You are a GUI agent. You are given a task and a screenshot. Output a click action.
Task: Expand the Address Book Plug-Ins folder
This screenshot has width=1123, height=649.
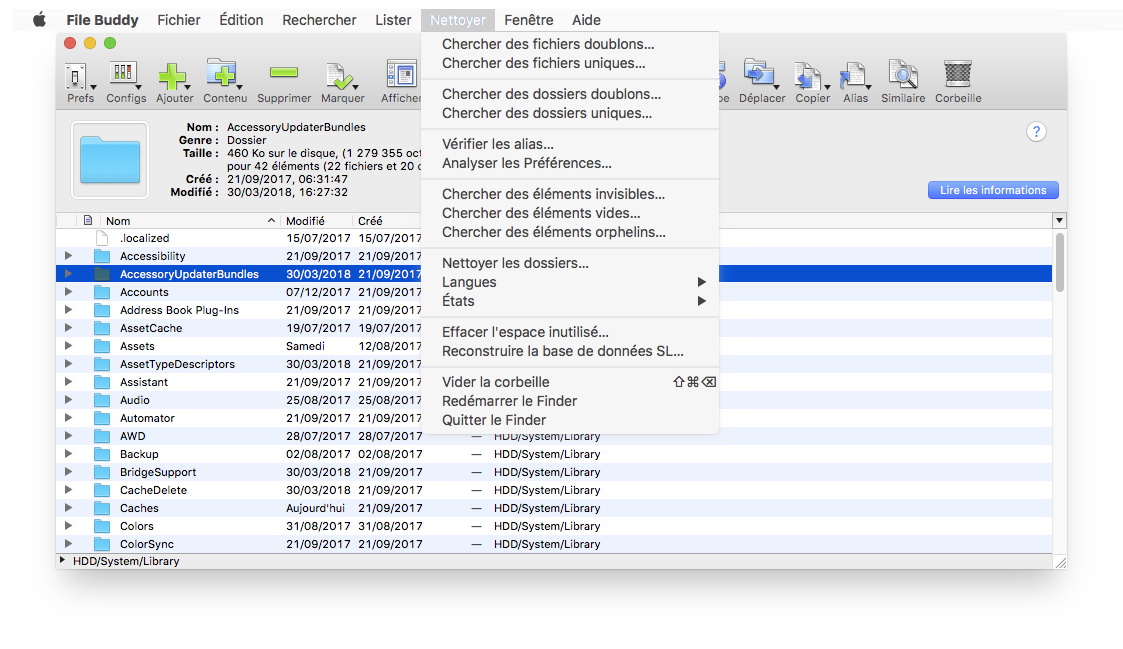68,309
